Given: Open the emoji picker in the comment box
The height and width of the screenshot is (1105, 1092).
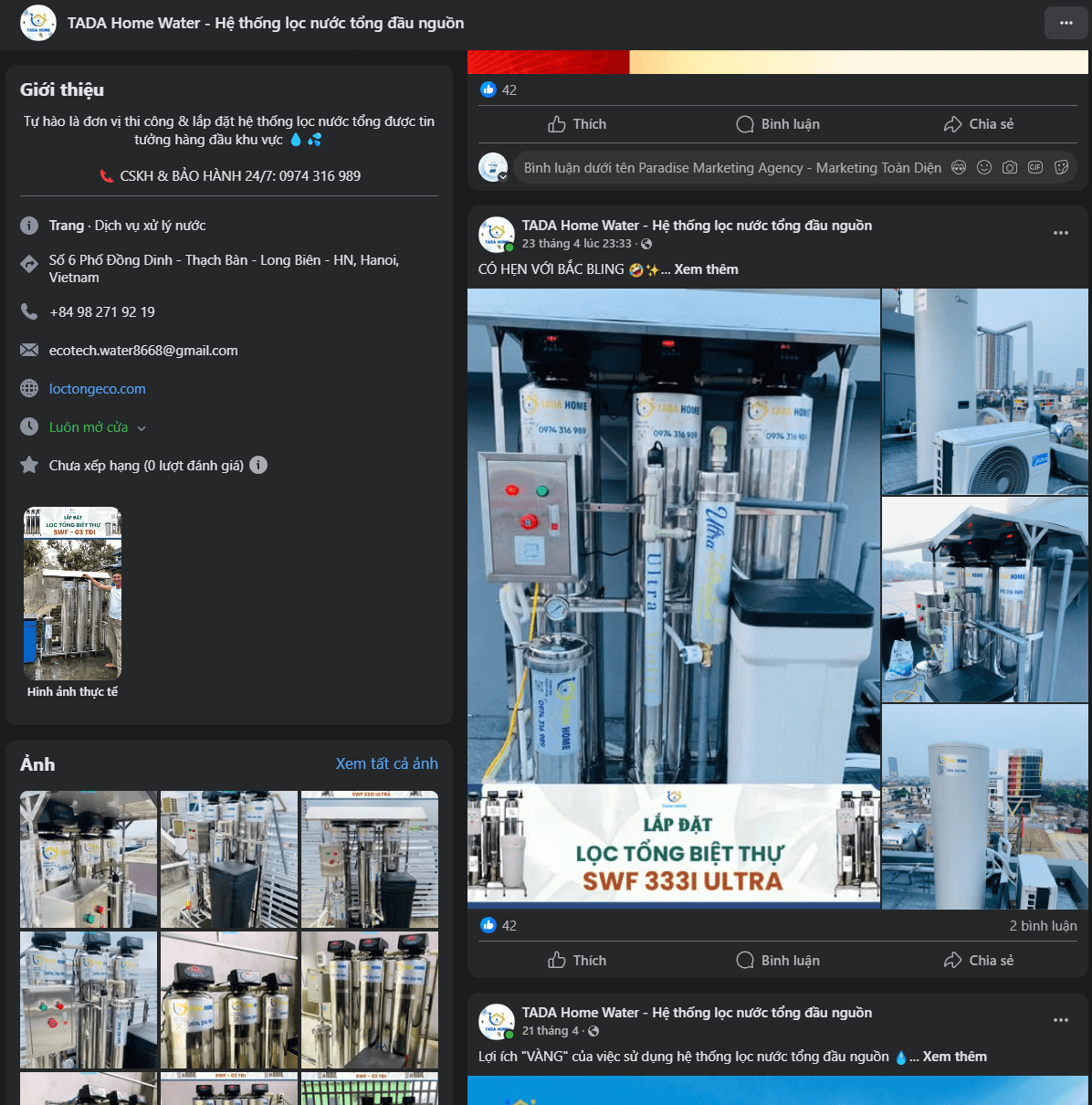Looking at the screenshot, I should (x=984, y=167).
